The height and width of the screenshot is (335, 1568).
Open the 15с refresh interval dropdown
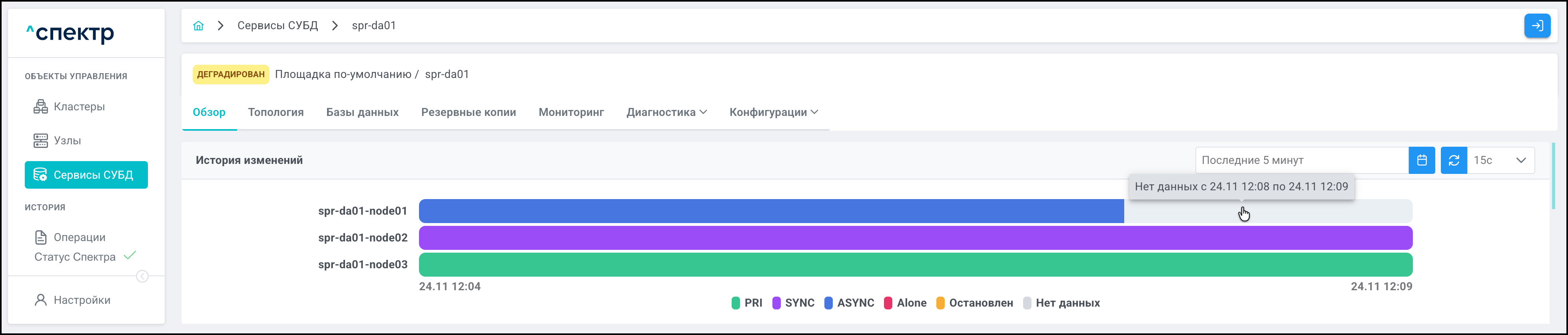point(1500,160)
